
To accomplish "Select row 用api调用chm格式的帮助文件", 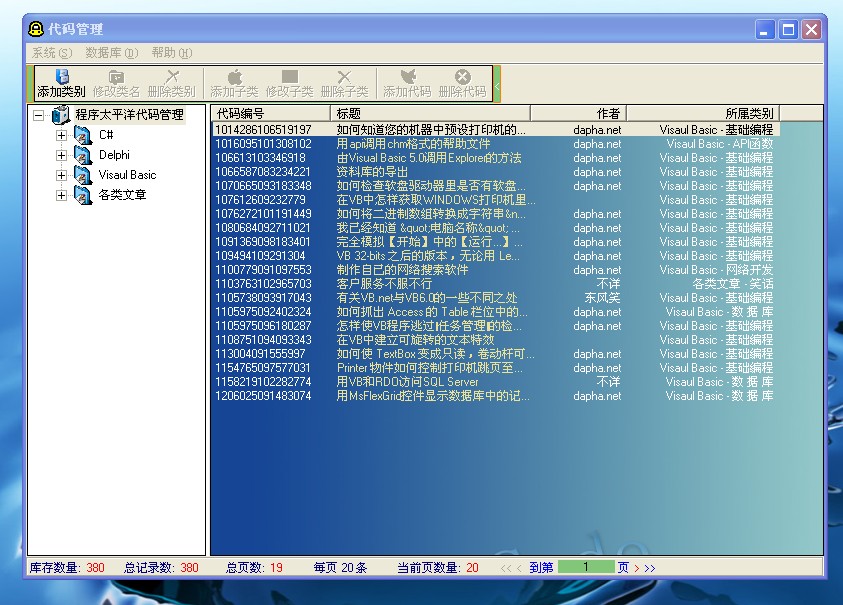I will 495,144.
